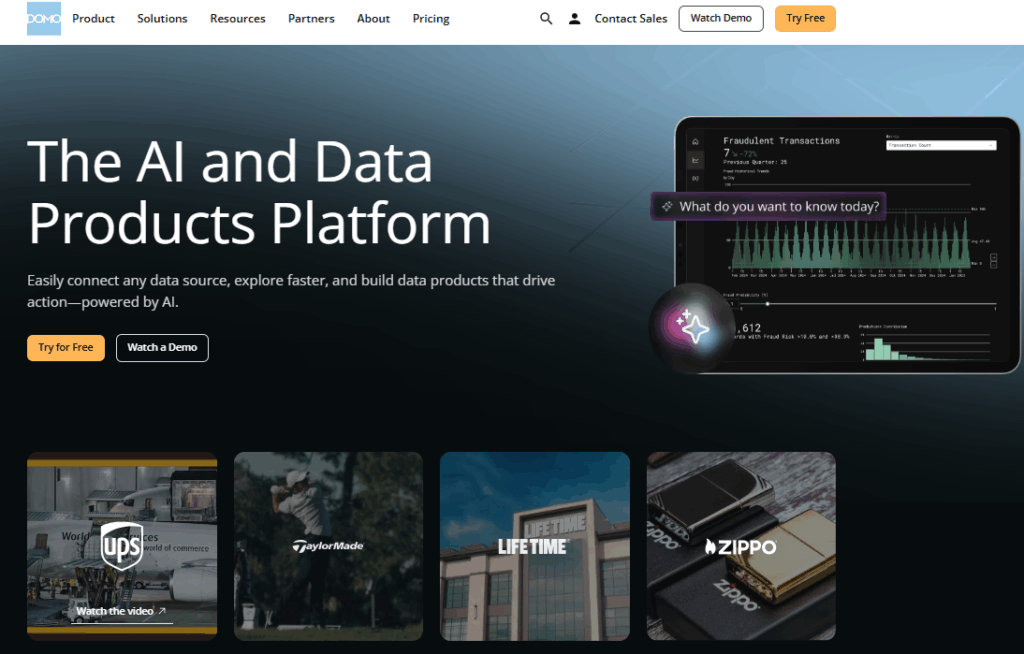Click the UPS shield logo
This screenshot has width=1024, height=654.
click(x=122, y=545)
